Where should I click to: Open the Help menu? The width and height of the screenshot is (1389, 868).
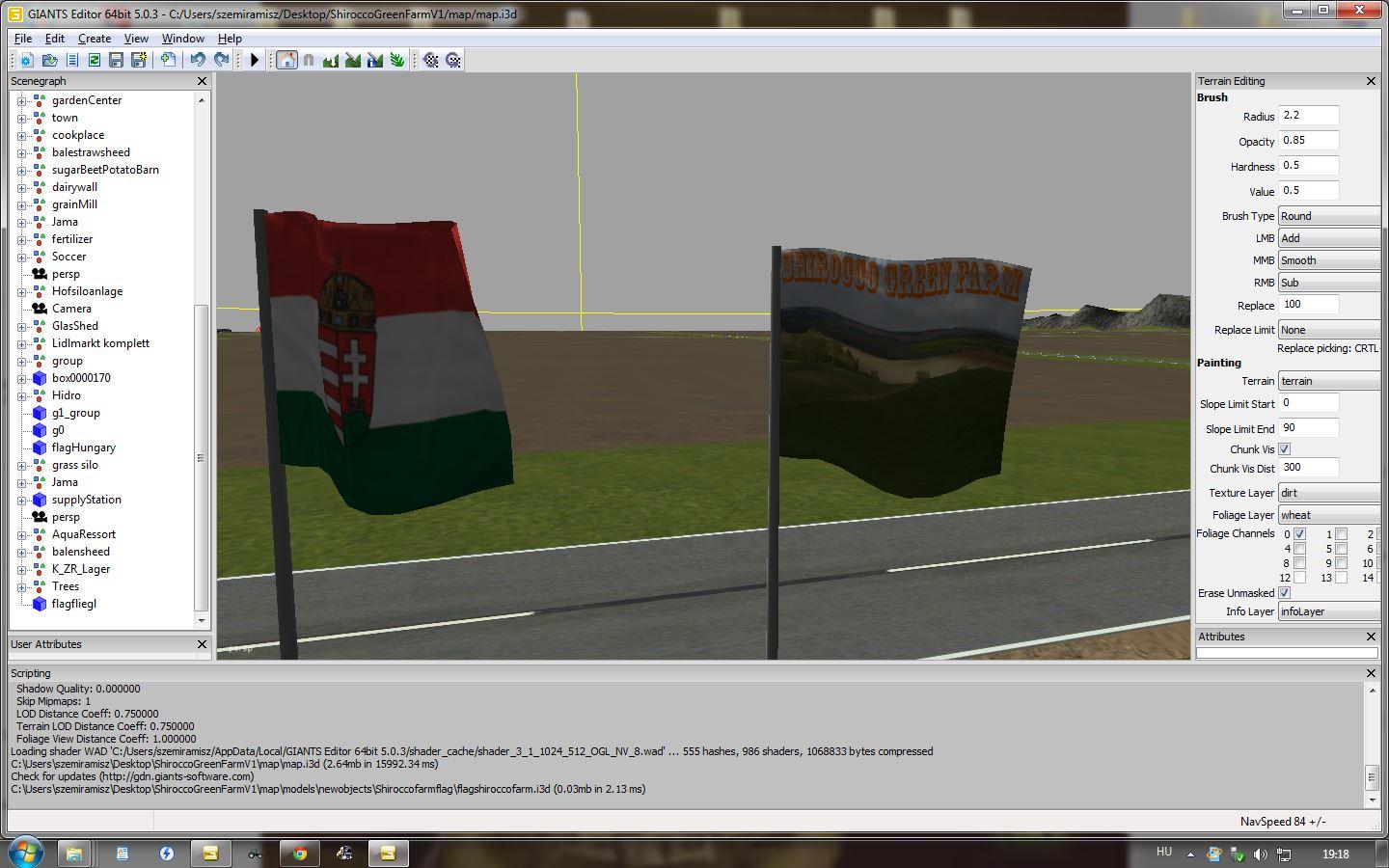click(x=230, y=39)
